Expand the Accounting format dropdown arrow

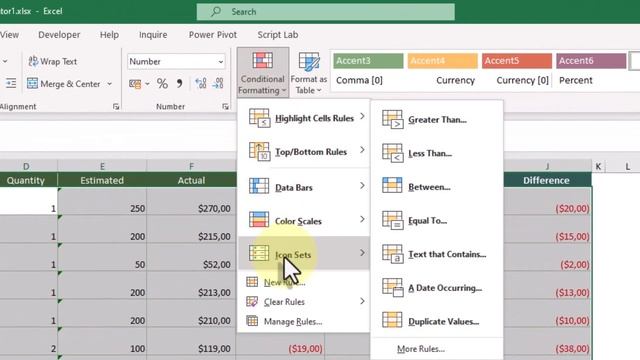pyautogui.click(x=147, y=84)
